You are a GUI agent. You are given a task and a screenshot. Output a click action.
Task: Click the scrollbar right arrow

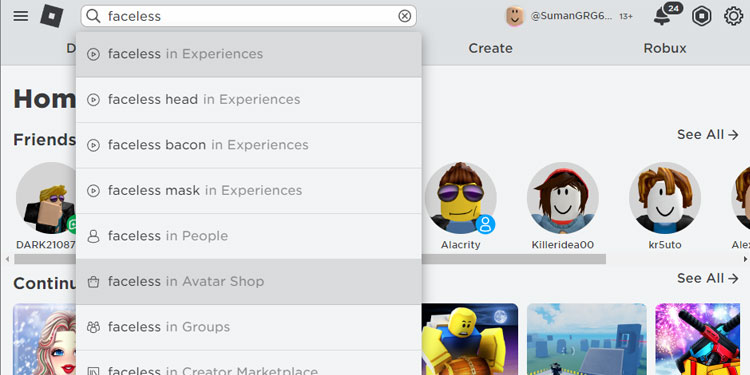(745, 259)
